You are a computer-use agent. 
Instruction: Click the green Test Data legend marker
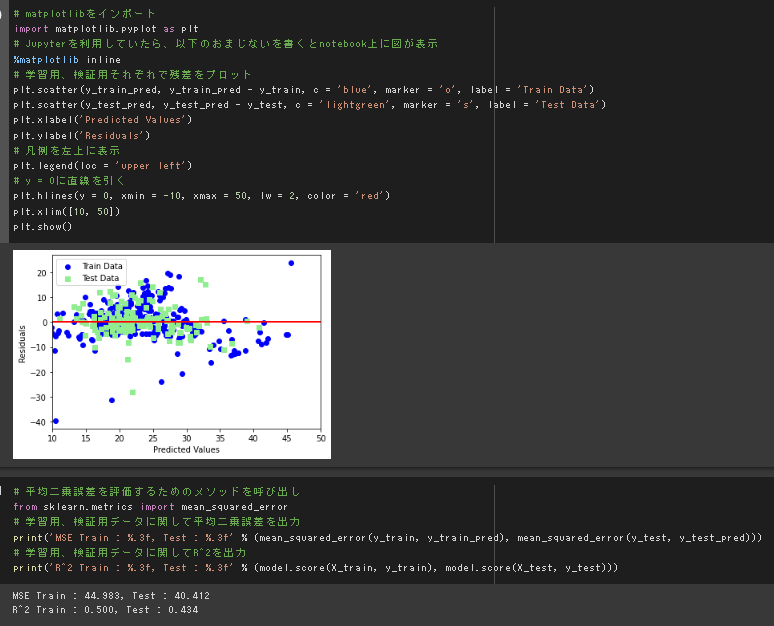tap(68, 278)
